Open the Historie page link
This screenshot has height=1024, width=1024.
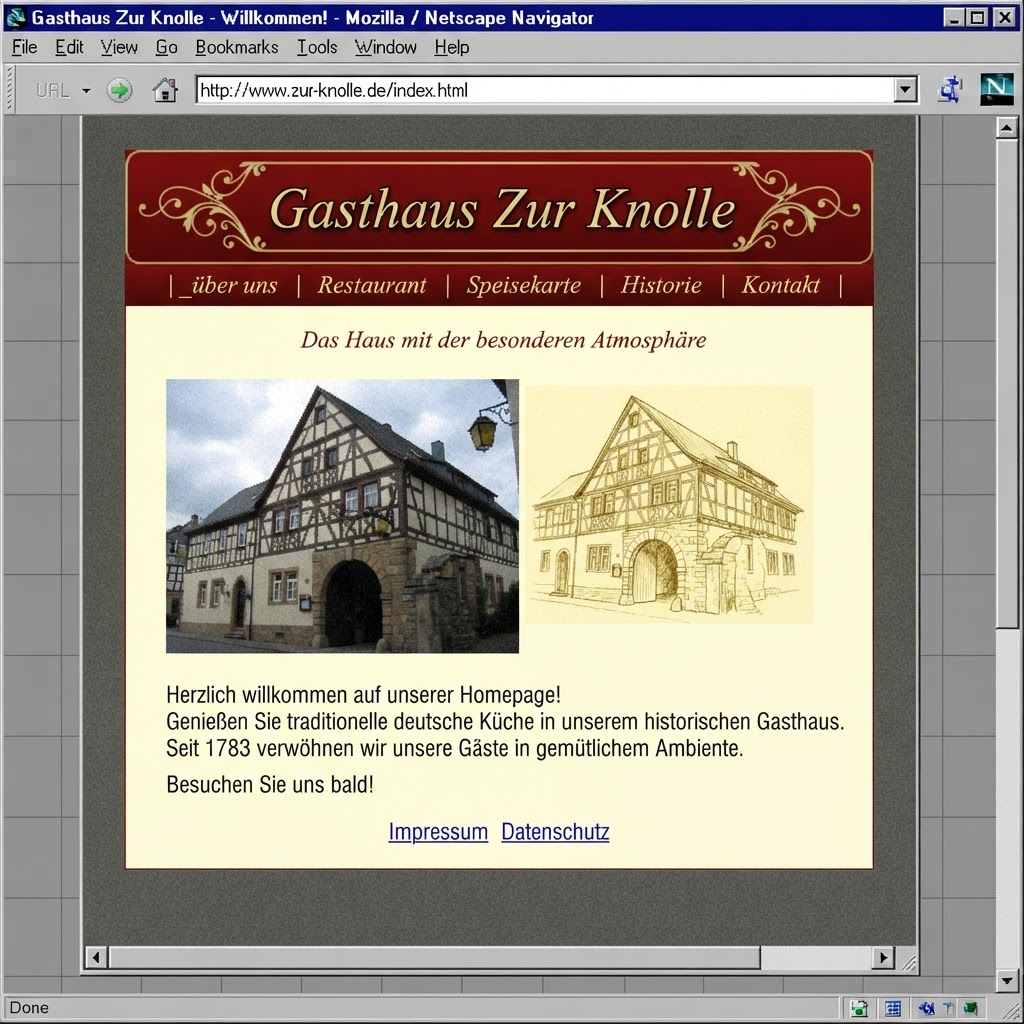(x=662, y=285)
